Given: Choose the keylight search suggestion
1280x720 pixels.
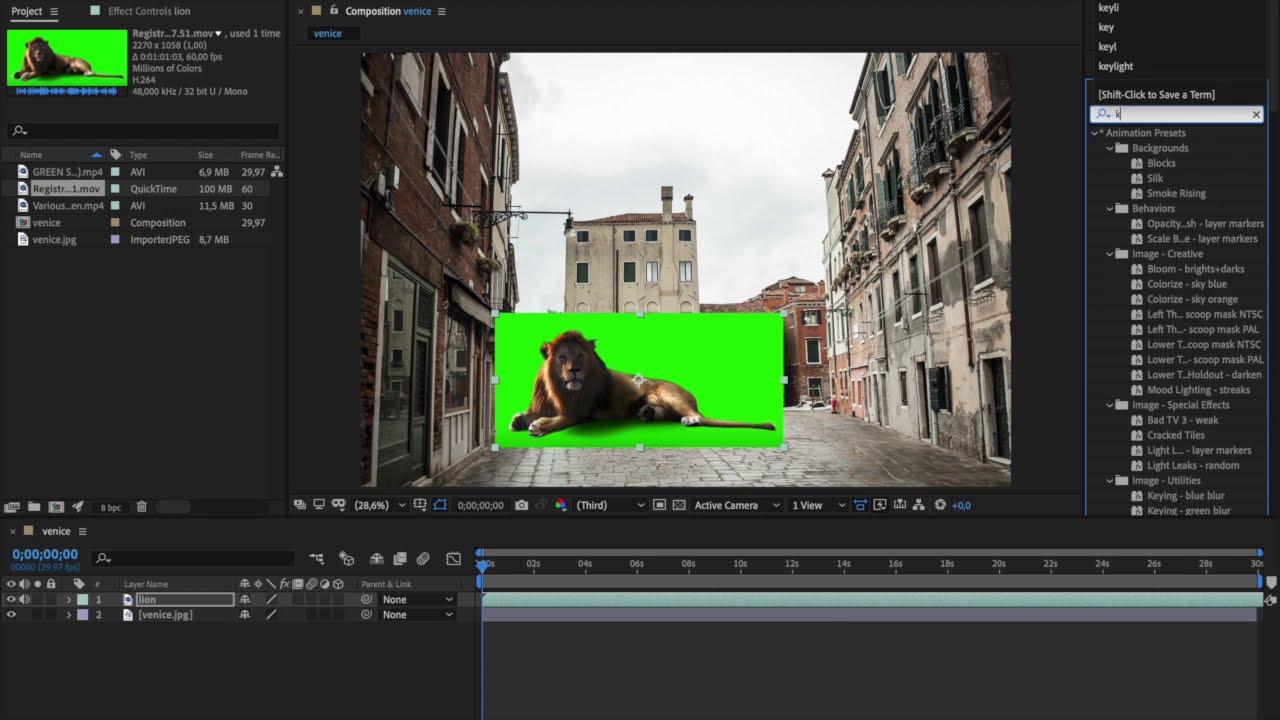Looking at the screenshot, I should coord(1116,66).
